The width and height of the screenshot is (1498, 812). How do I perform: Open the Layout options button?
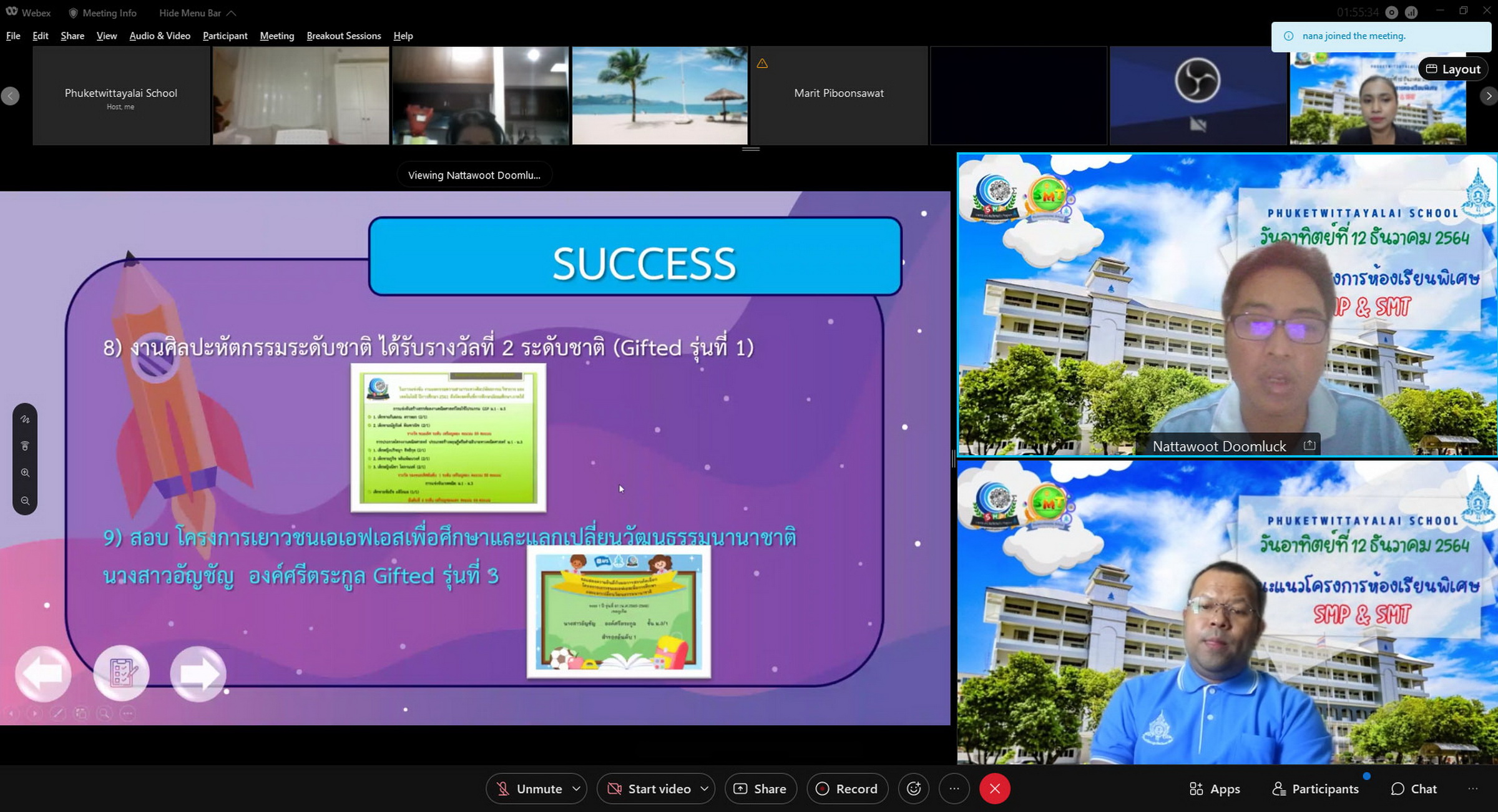(x=1452, y=69)
